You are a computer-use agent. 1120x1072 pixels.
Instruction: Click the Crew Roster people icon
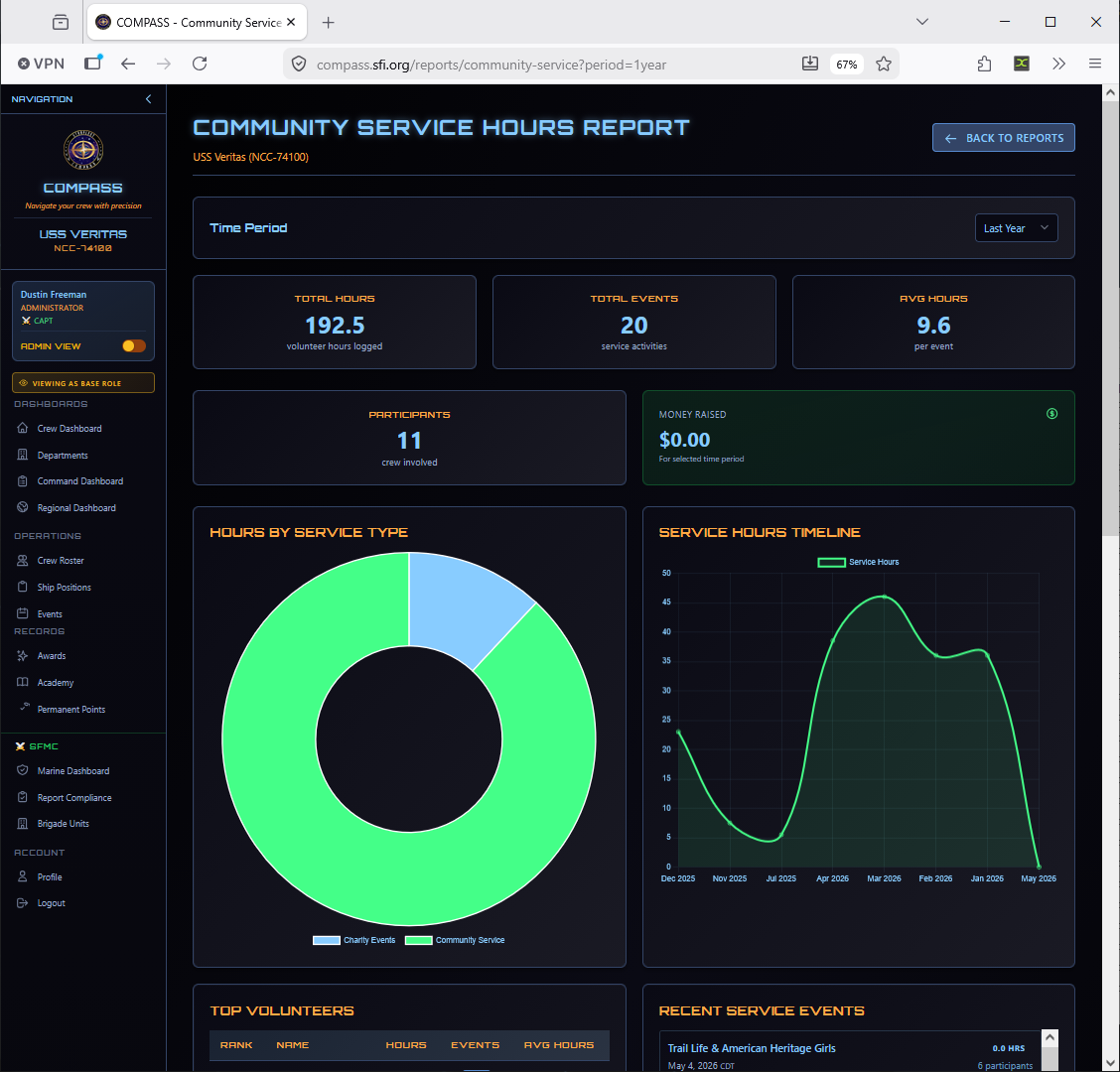tap(22, 561)
